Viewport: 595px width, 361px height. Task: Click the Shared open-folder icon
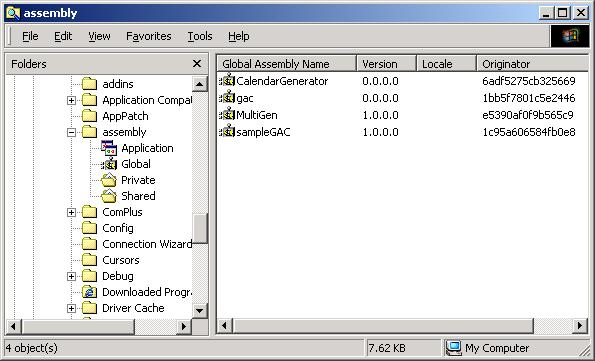[x=109, y=196]
